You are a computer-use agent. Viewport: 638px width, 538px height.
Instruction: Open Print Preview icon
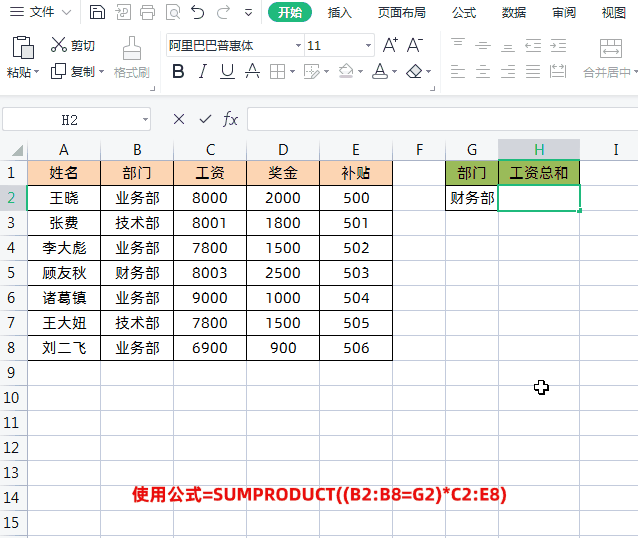pyautogui.click(x=173, y=13)
